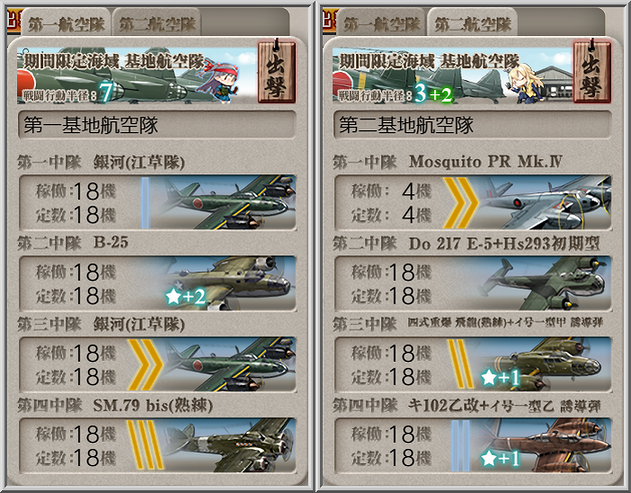Switch to 第一航空隊 tab in right panel

point(382,25)
